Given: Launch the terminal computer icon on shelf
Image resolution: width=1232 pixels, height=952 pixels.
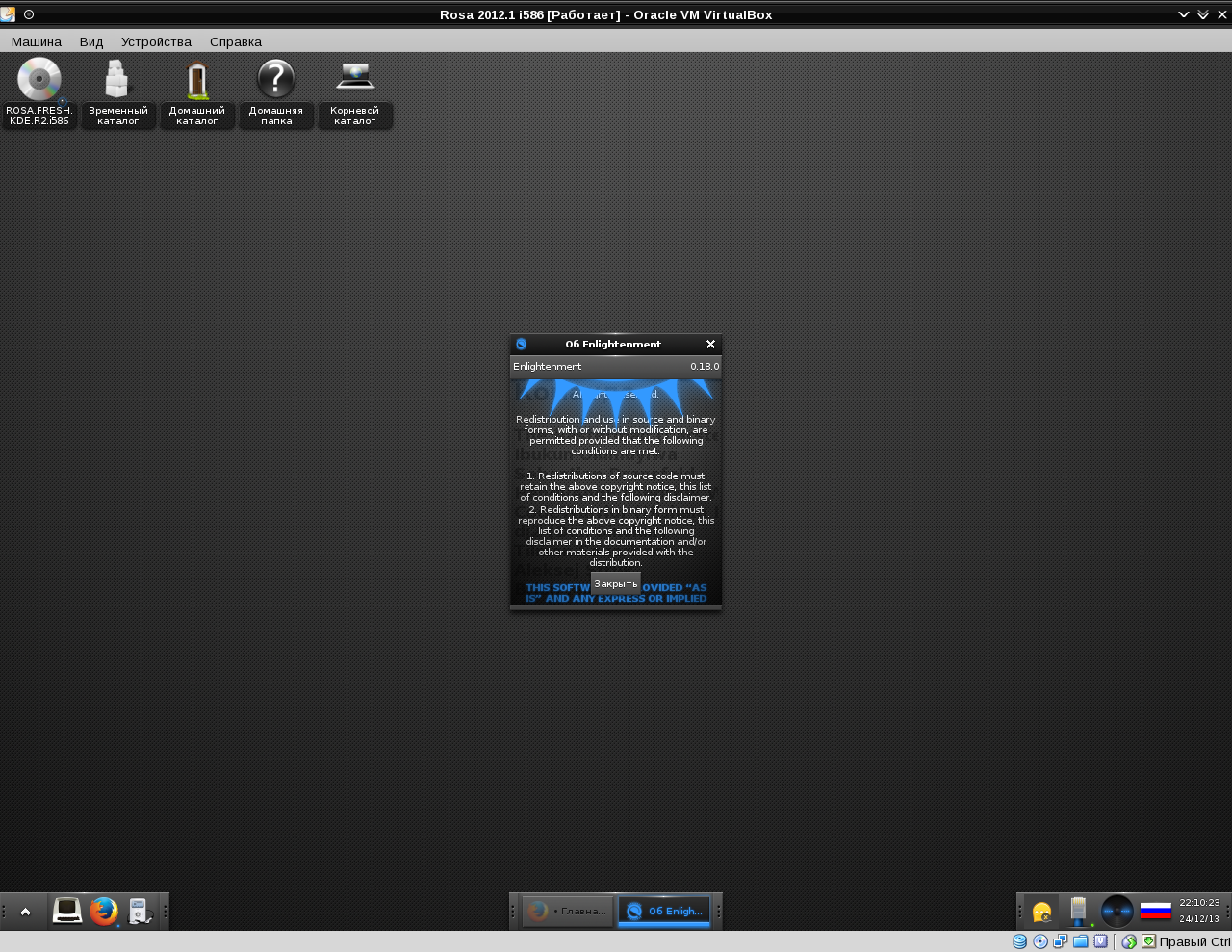Looking at the screenshot, I should (67, 911).
